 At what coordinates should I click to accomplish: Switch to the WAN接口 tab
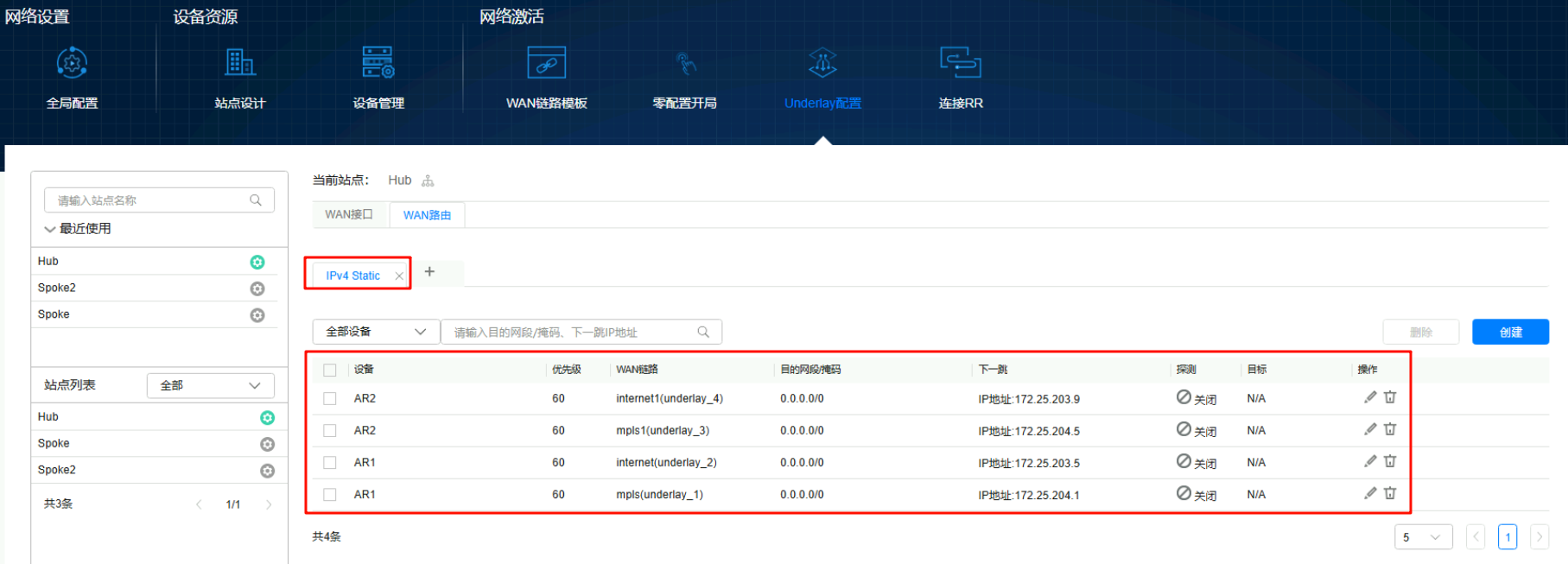click(x=349, y=215)
